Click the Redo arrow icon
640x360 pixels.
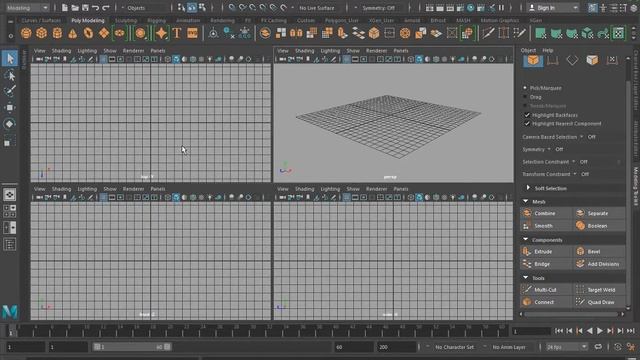click(x=106, y=8)
